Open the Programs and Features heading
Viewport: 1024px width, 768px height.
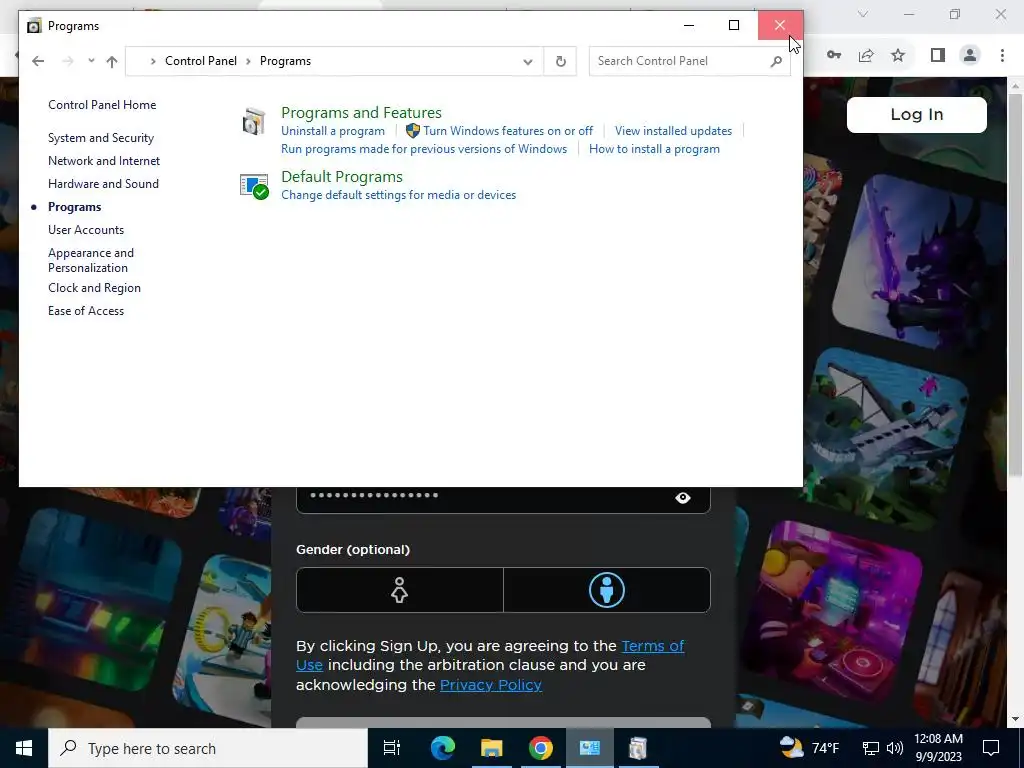point(361,112)
